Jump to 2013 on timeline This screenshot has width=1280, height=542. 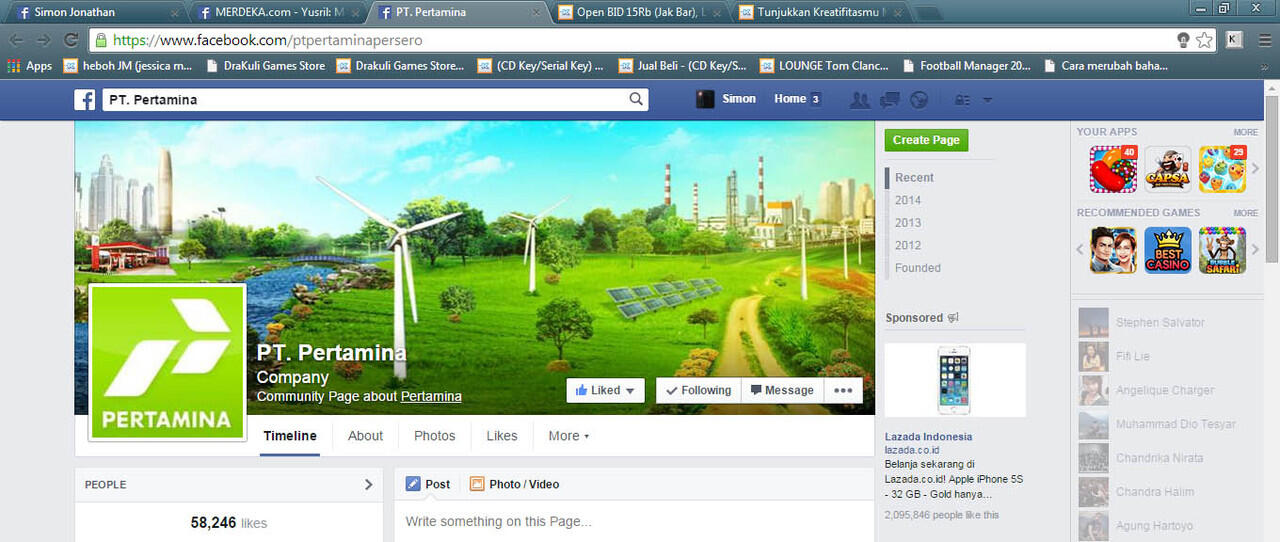pos(908,223)
